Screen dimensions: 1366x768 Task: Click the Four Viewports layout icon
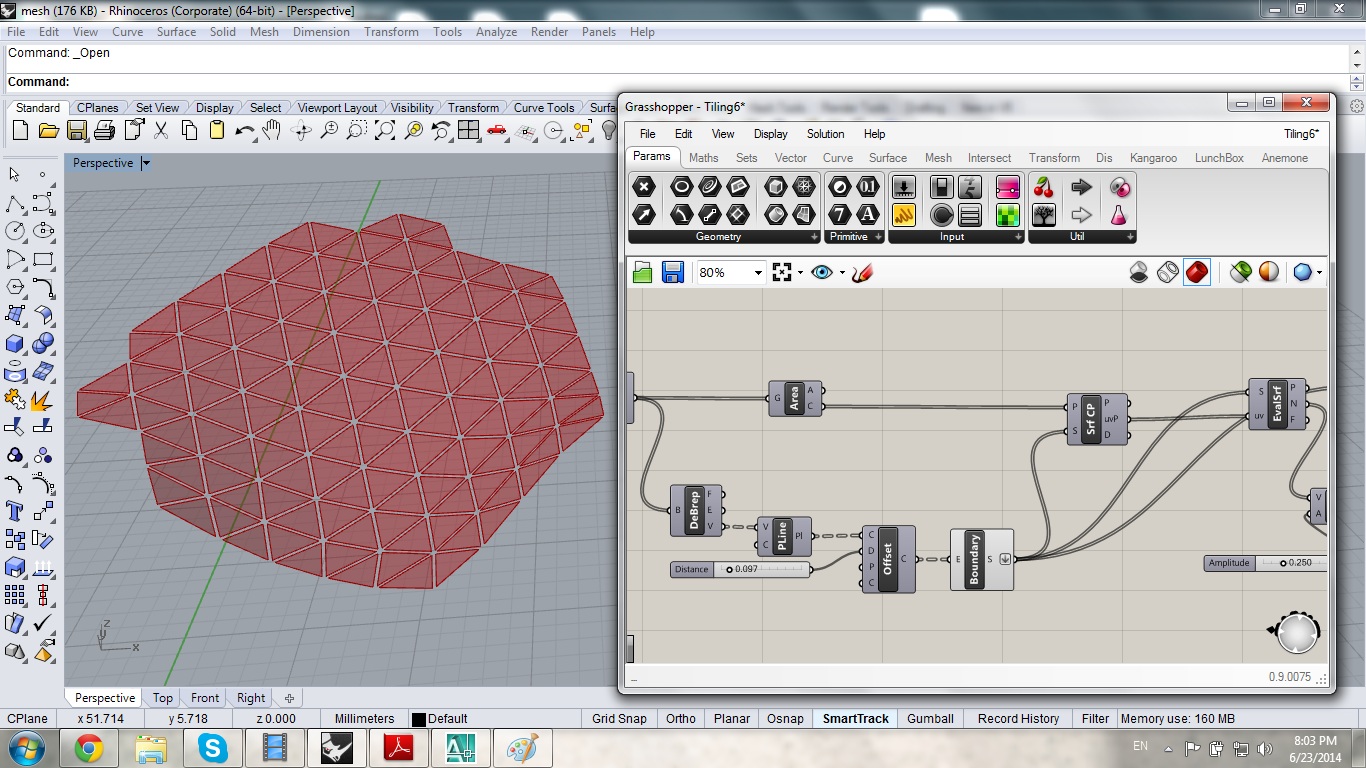[469, 131]
